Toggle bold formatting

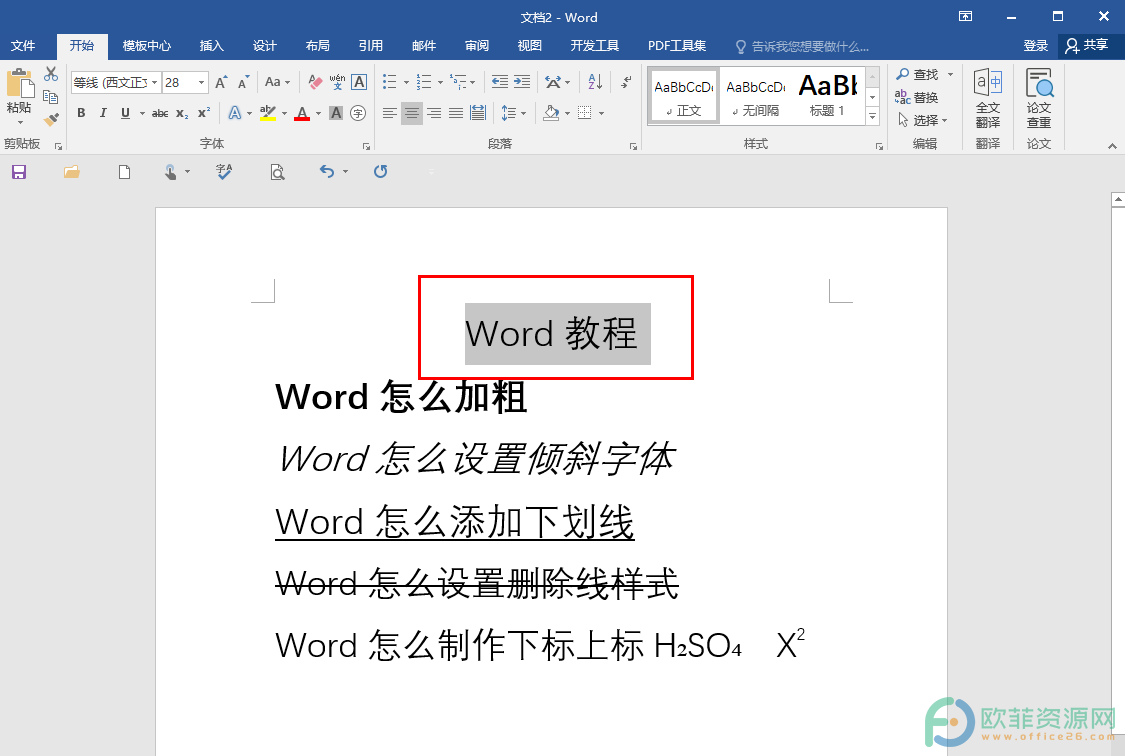point(81,113)
